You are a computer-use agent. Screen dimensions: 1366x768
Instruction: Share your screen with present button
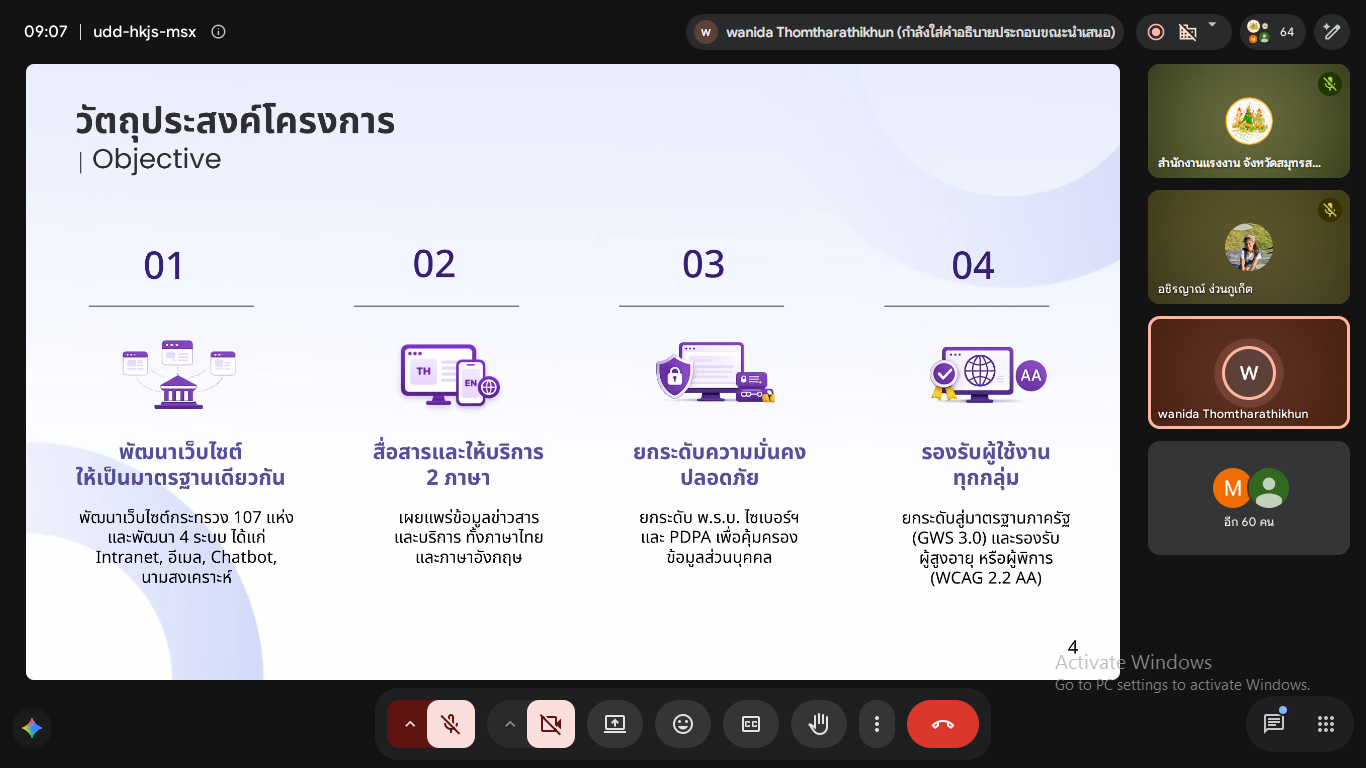tap(615, 724)
